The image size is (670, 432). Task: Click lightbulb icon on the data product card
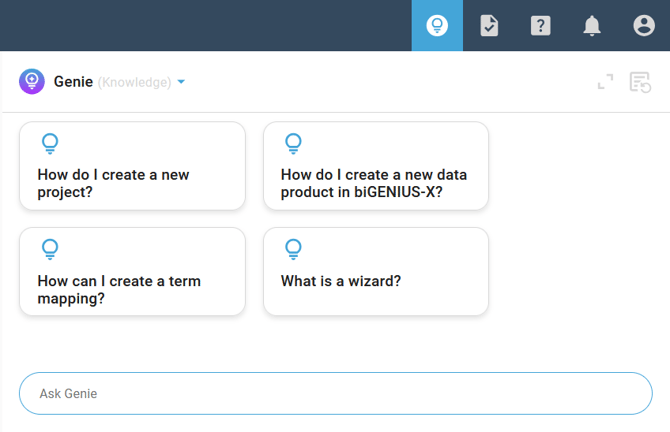(294, 144)
